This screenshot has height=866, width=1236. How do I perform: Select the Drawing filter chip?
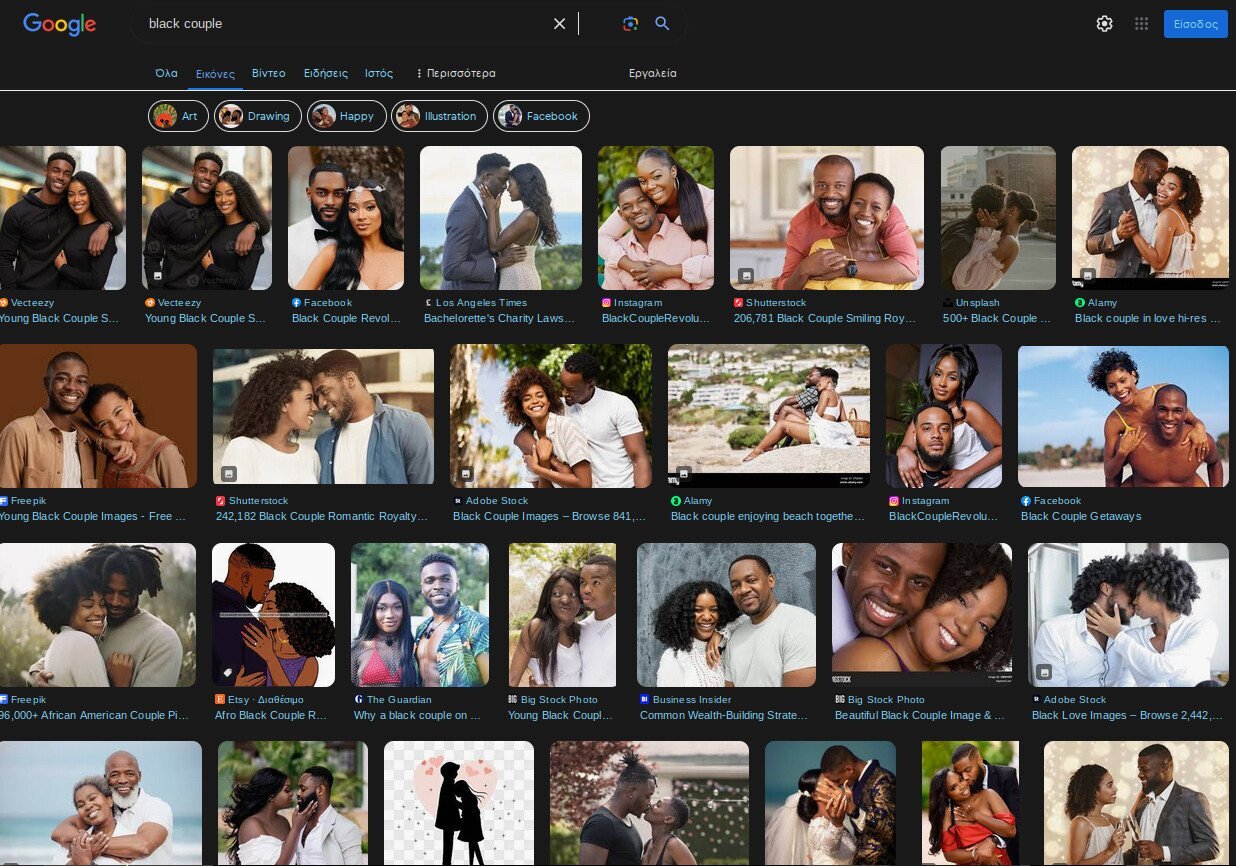coord(258,116)
